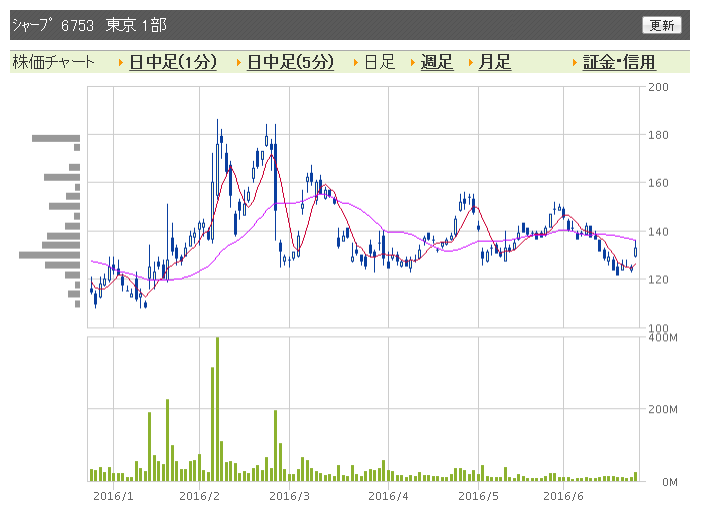Click the tallest volume bar in February 2016

pos(218,409)
